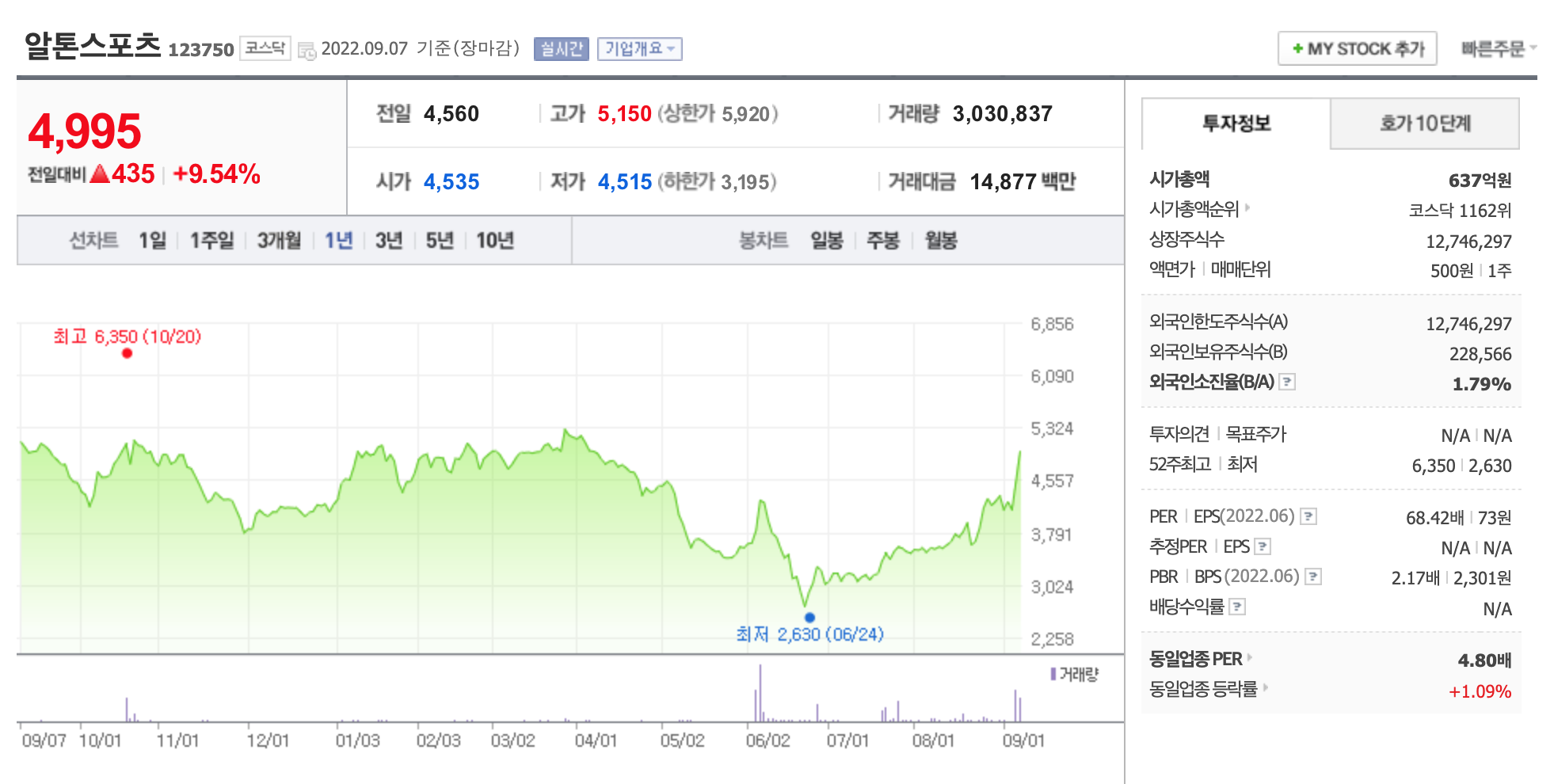Open the help icon next to 외국인소진율(B/A)
The height and width of the screenshot is (784, 1554).
click(1287, 382)
